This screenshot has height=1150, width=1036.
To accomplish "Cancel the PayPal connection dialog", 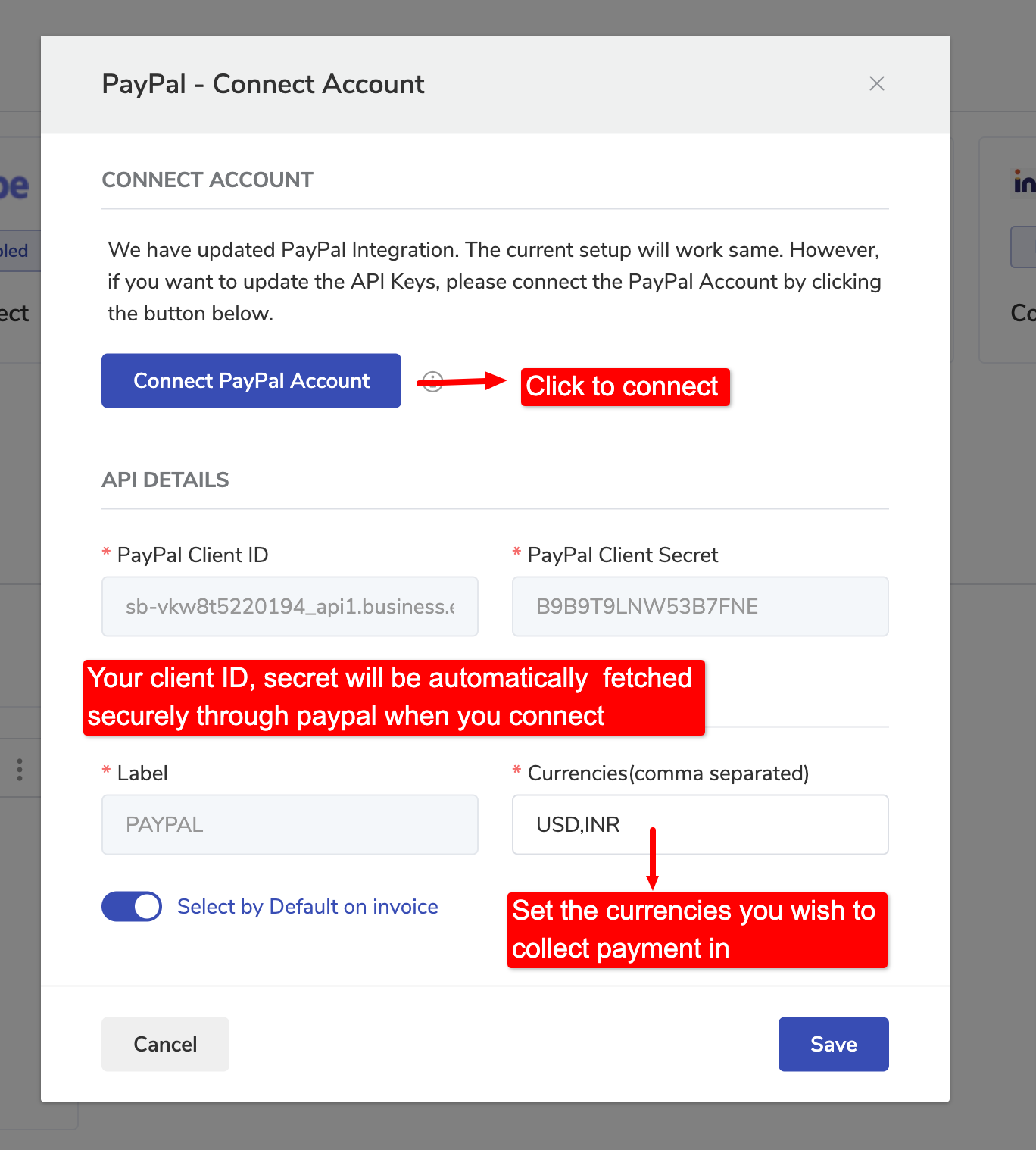I will click(x=165, y=1045).
